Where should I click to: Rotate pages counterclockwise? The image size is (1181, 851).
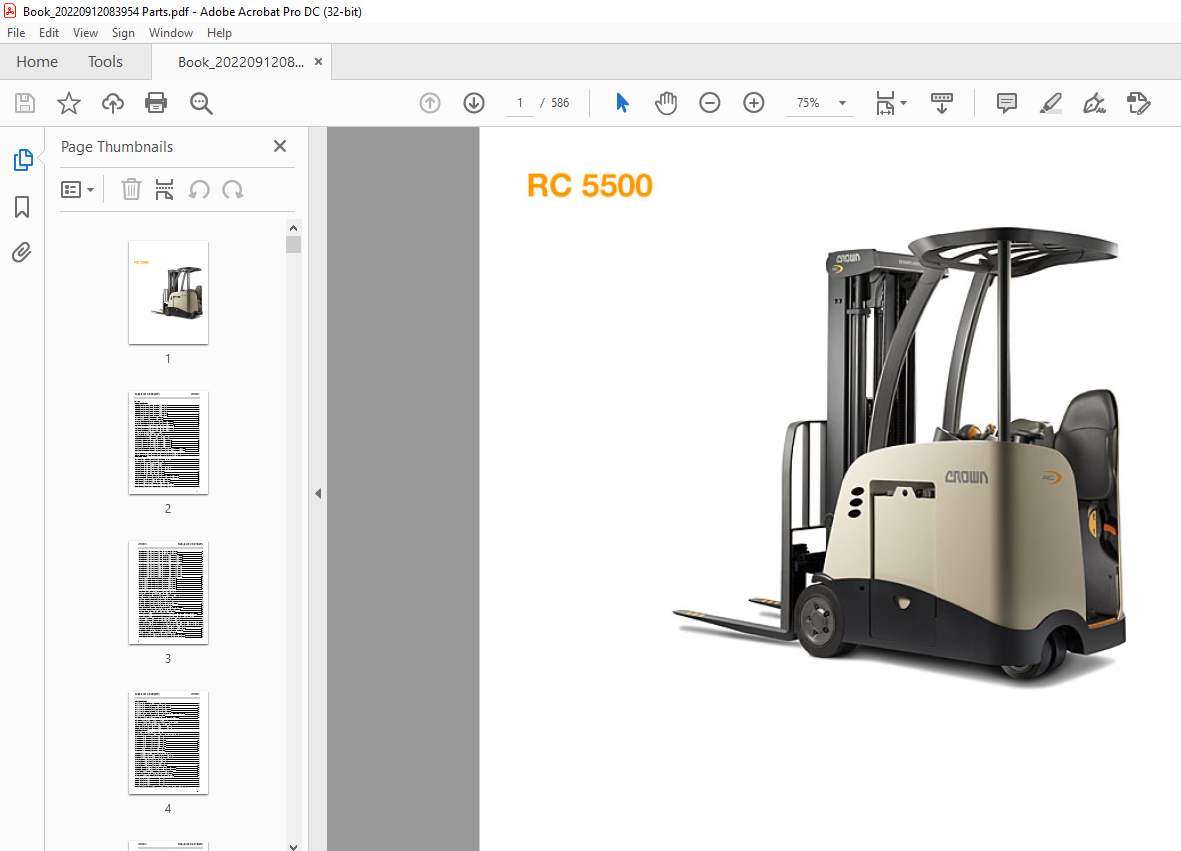[x=199, y=190]
